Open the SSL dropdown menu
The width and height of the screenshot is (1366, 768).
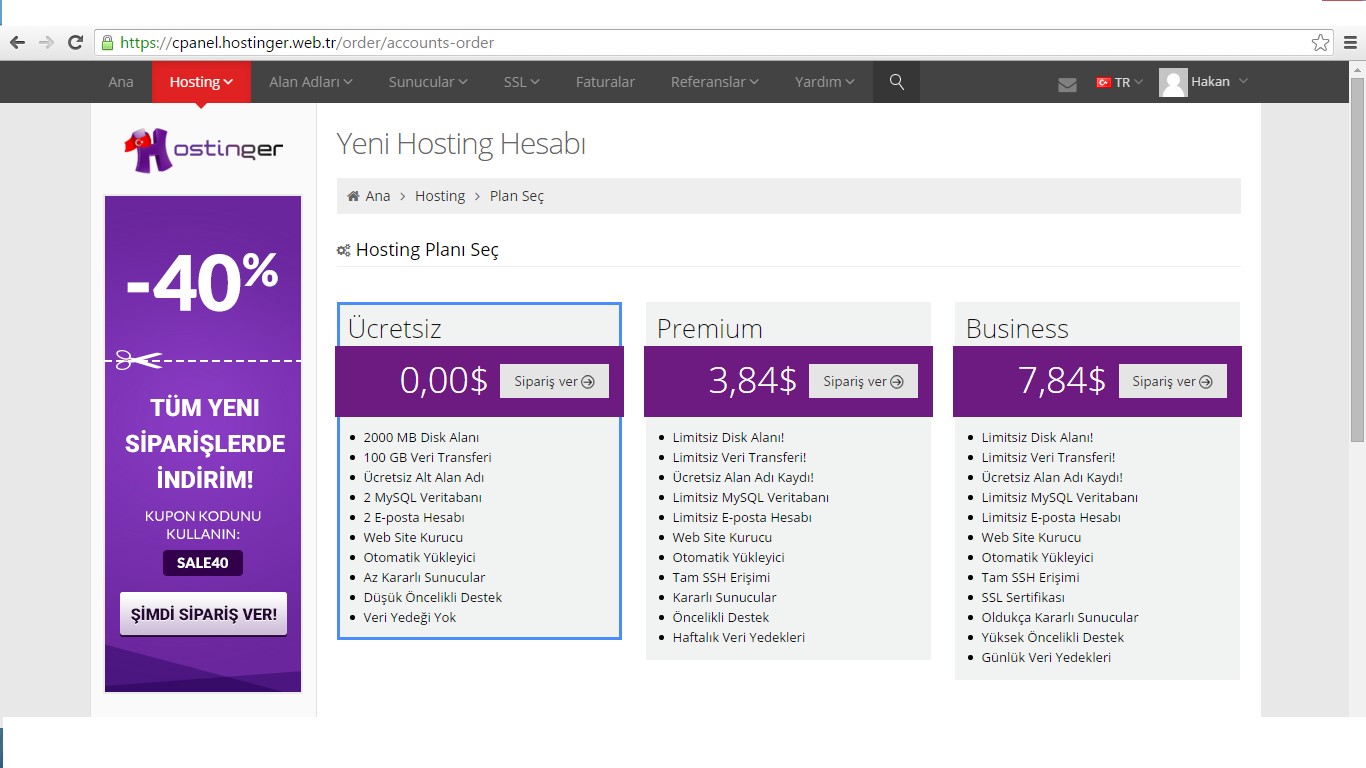[x=522, y=82]
